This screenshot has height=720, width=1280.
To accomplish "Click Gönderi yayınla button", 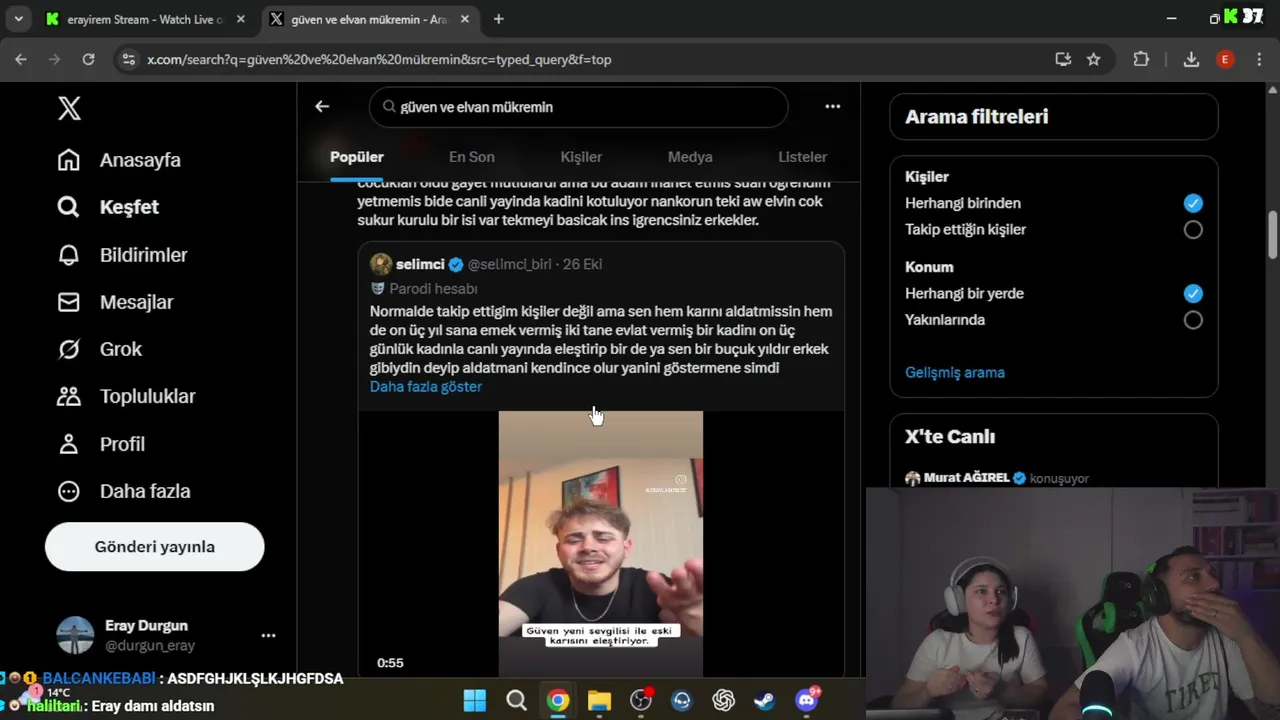I will 155,547.
